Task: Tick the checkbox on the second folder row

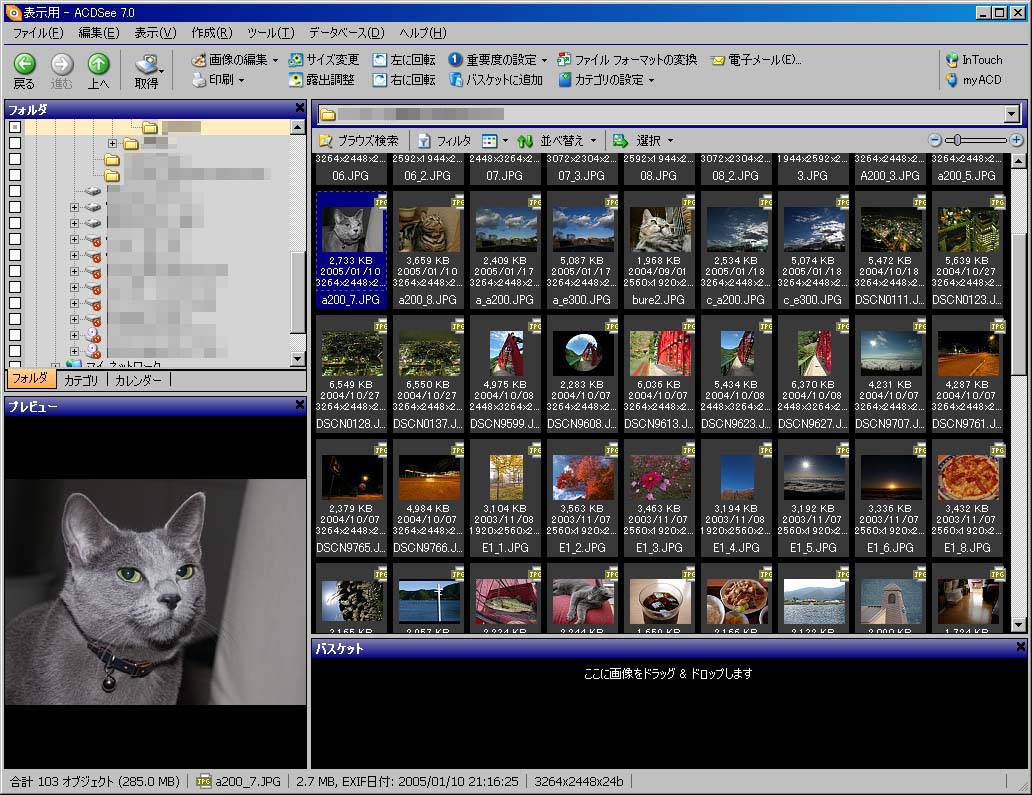Action: point(15,143)
